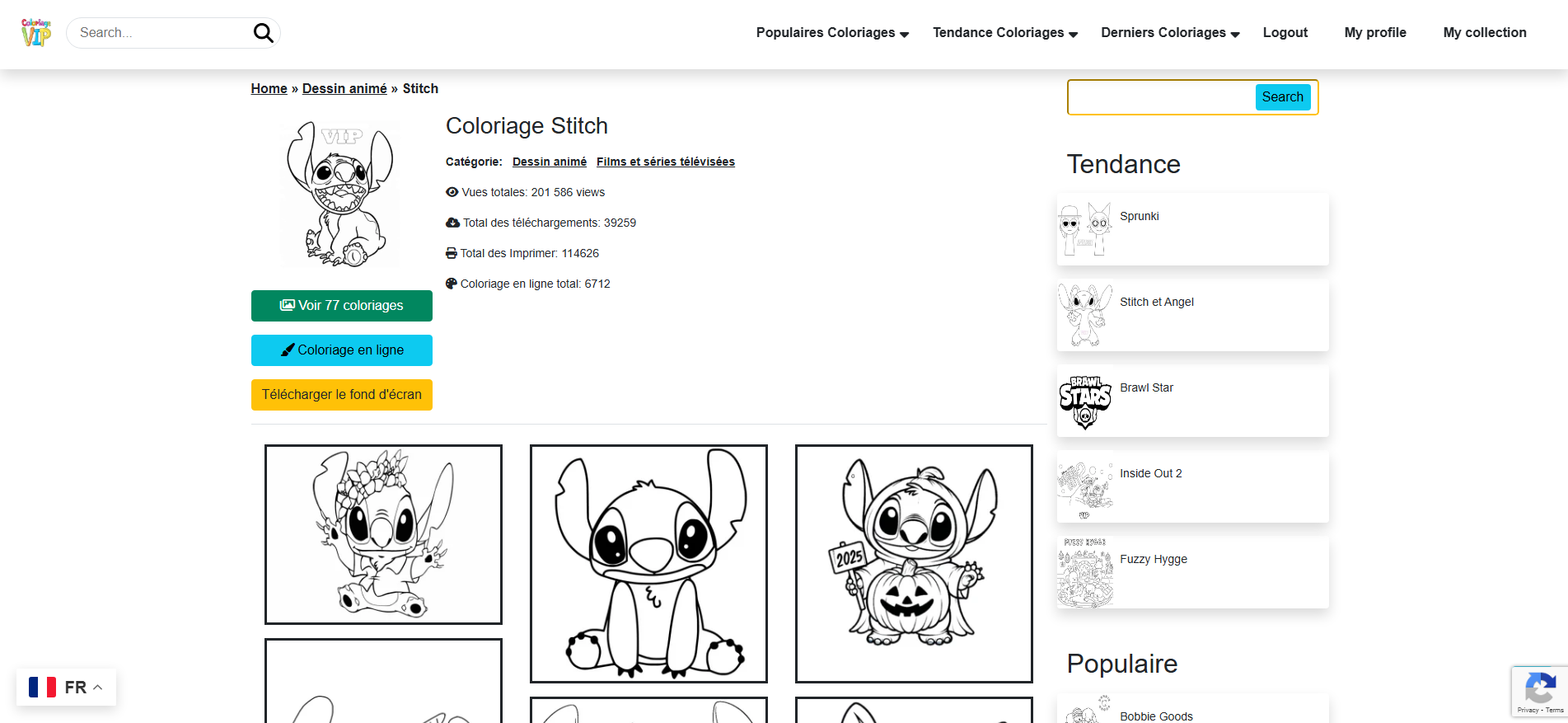1568x723 pixels.
Task: Open the Inside Out 2 title link
Action: 1151,473
